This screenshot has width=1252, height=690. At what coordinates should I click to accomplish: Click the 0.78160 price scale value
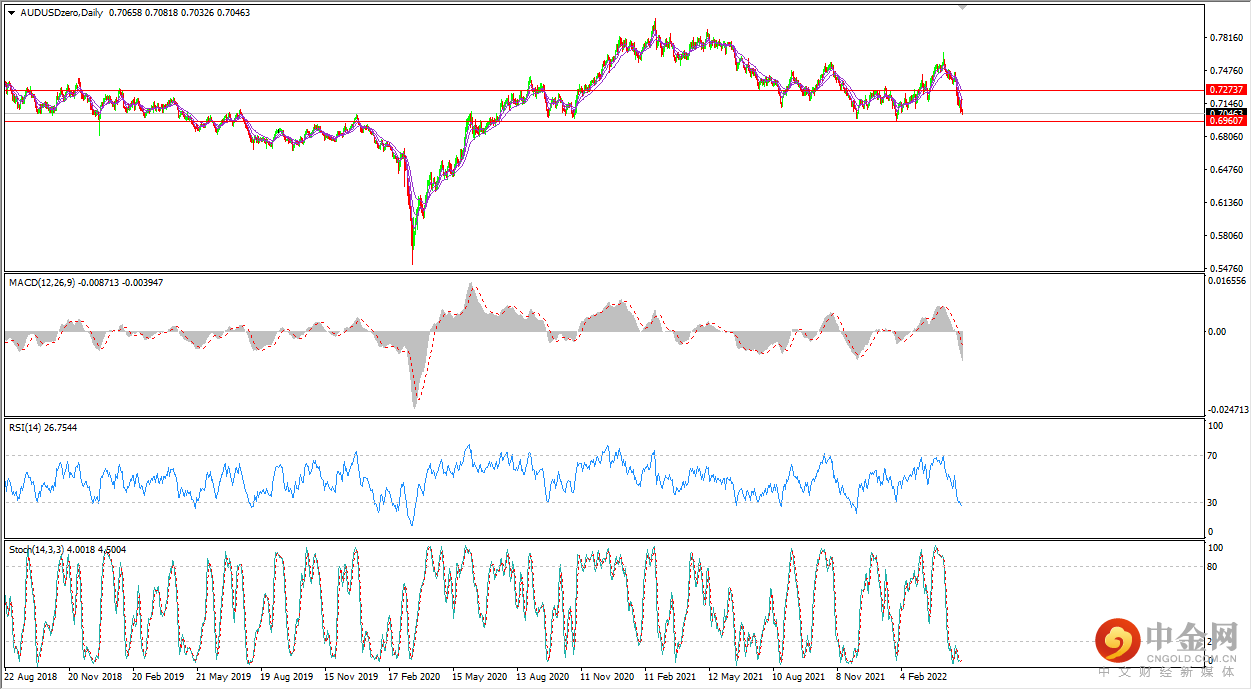click(1226, 38)
